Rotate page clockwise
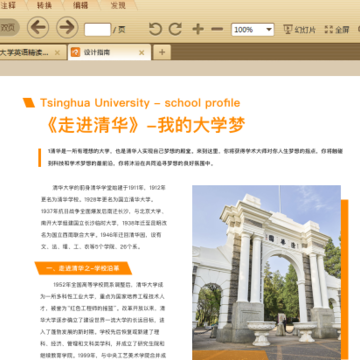360x360 pixels. tap(175, 29)
